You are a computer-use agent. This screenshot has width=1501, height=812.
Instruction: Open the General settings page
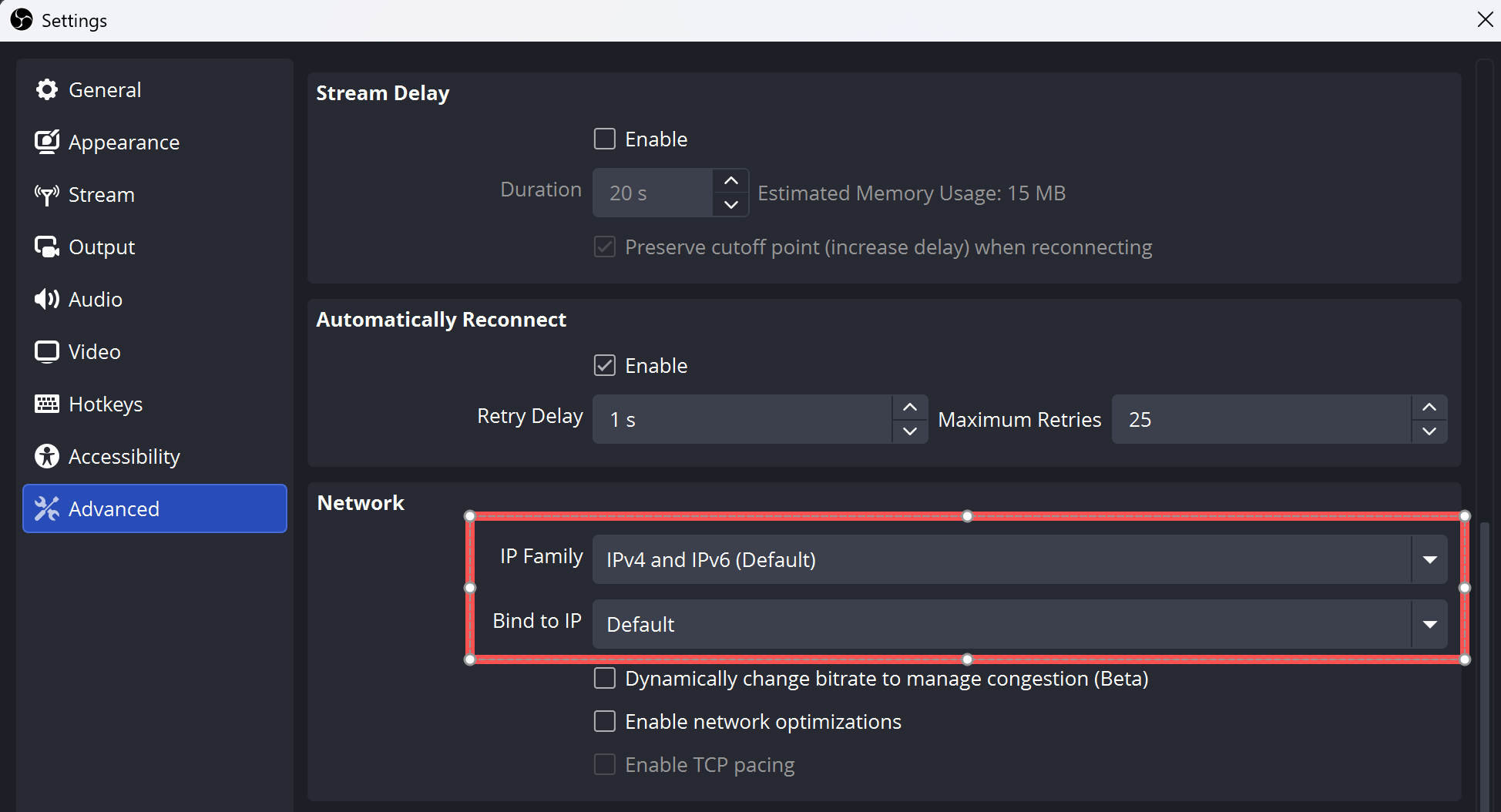point(155,89)
